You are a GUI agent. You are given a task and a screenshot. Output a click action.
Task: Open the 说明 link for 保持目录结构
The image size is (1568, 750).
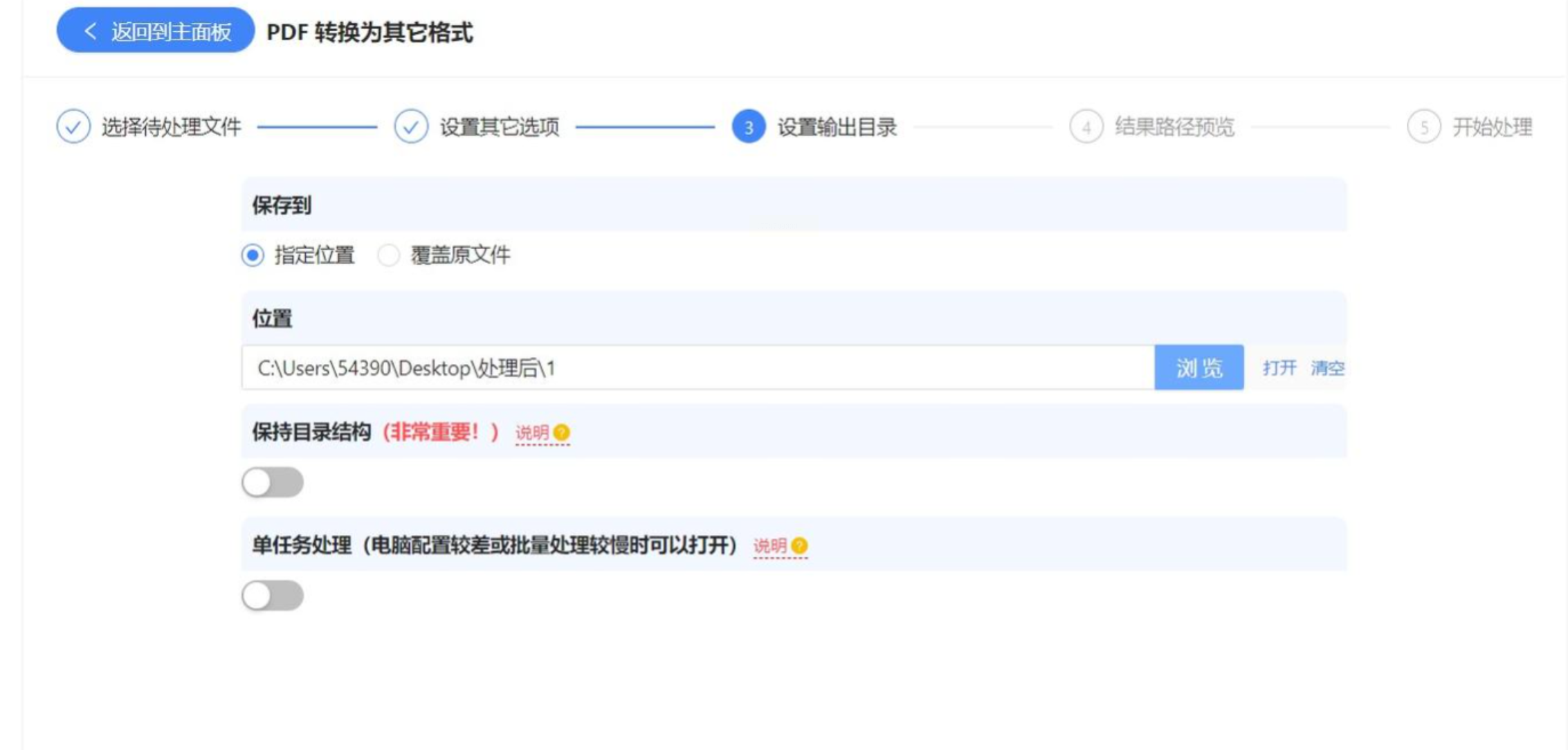pyautogui.click(x=531, y=432)
